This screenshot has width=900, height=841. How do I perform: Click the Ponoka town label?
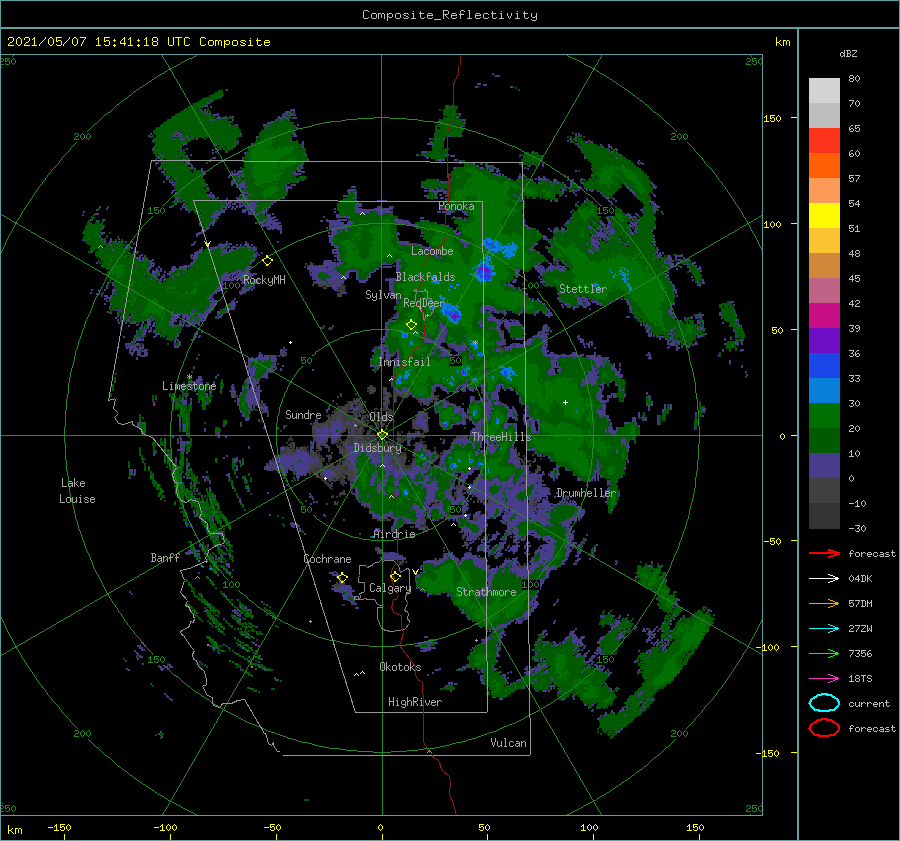(x=456, y=206)
